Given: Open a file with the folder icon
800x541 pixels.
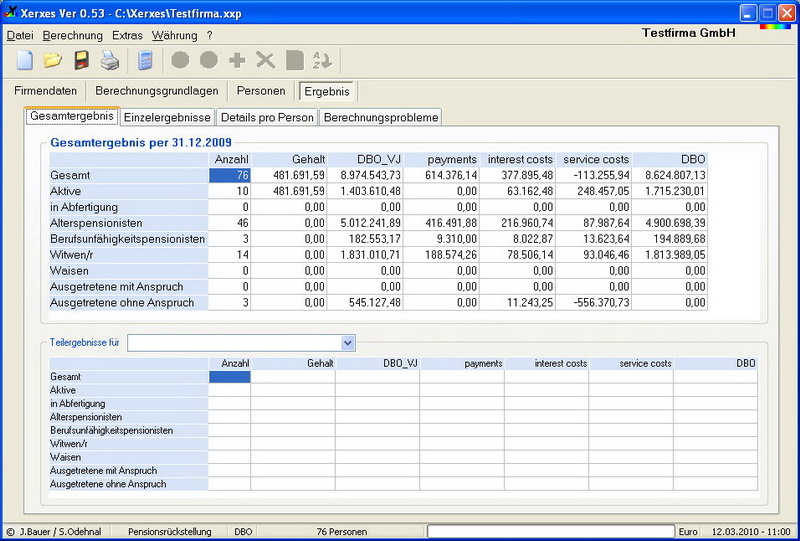Looking at the screenshot, I should tap(53, 61).
